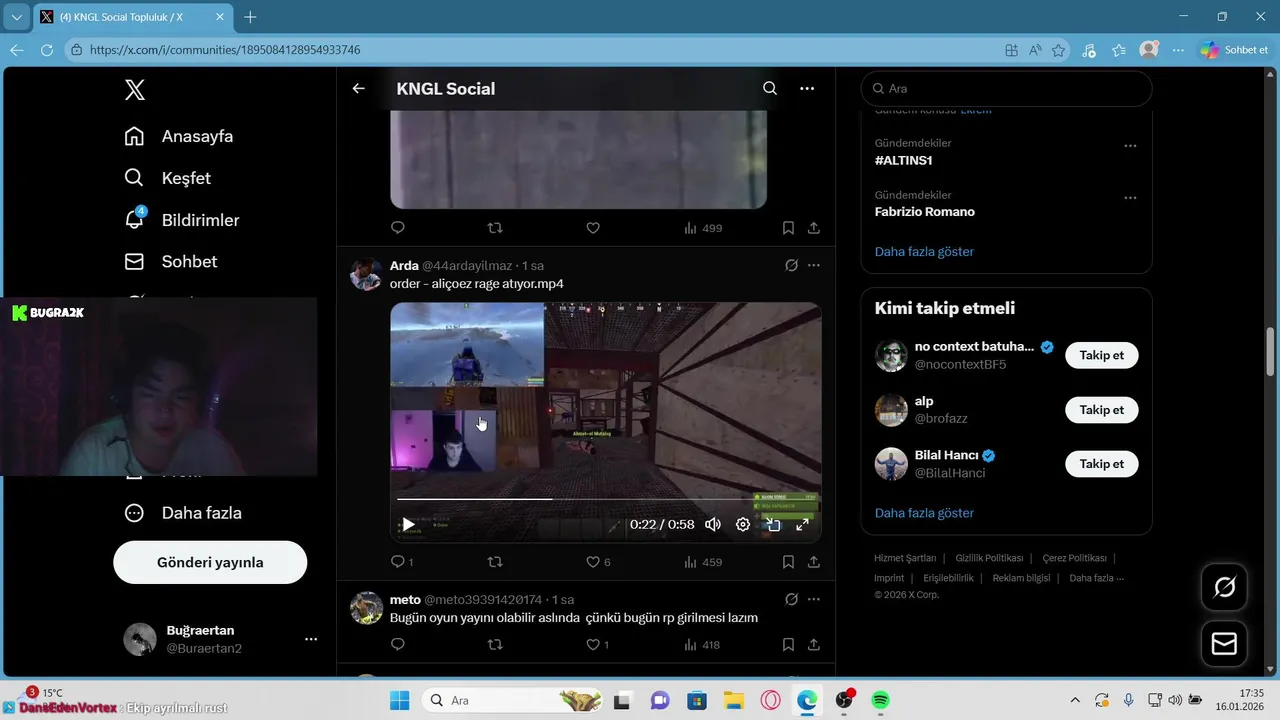
Task: Bookmark the 499-view post
Action: [x=788, y=228]
